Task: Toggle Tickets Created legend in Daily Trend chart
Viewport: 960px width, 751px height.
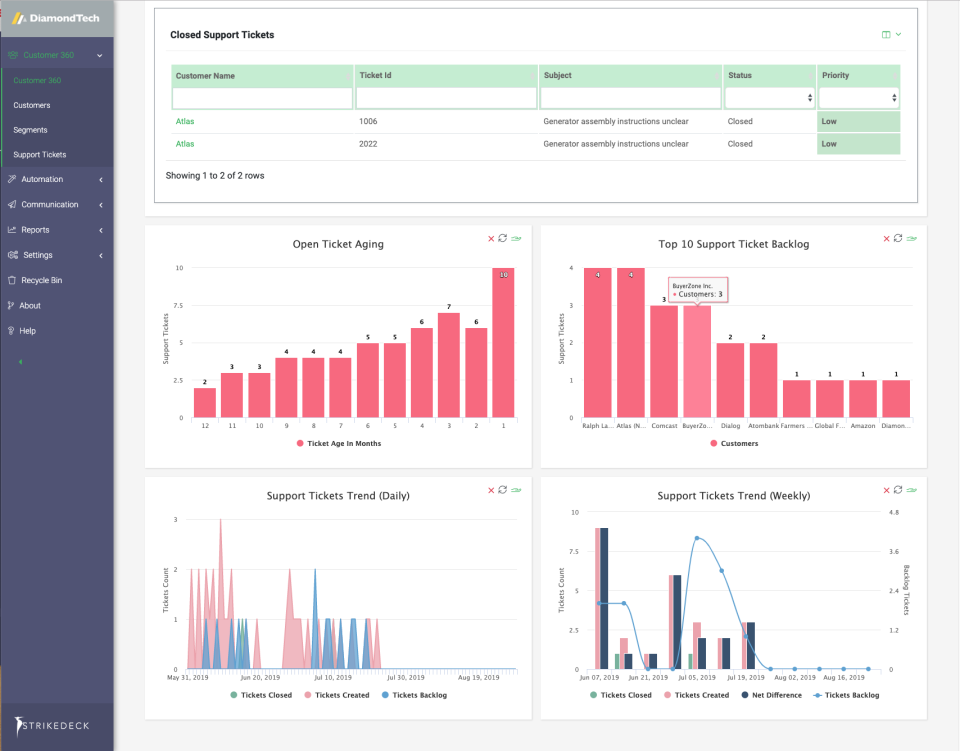Action: tap(337, 695)
